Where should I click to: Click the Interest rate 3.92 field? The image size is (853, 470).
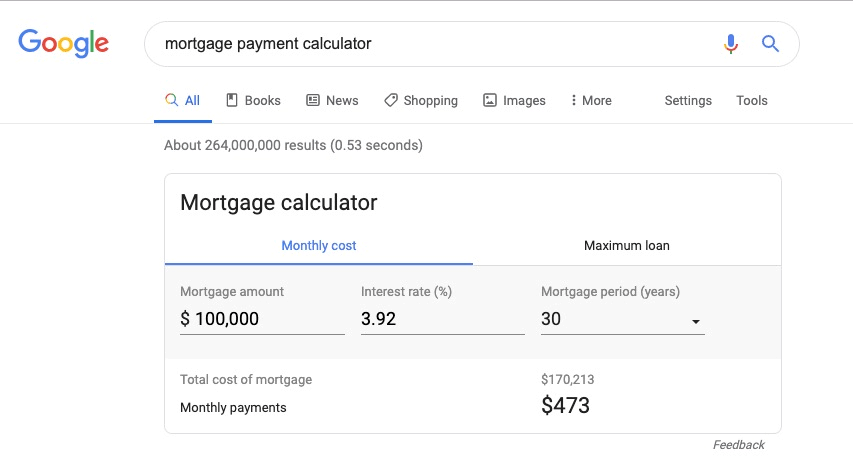[x=443, y=319]
